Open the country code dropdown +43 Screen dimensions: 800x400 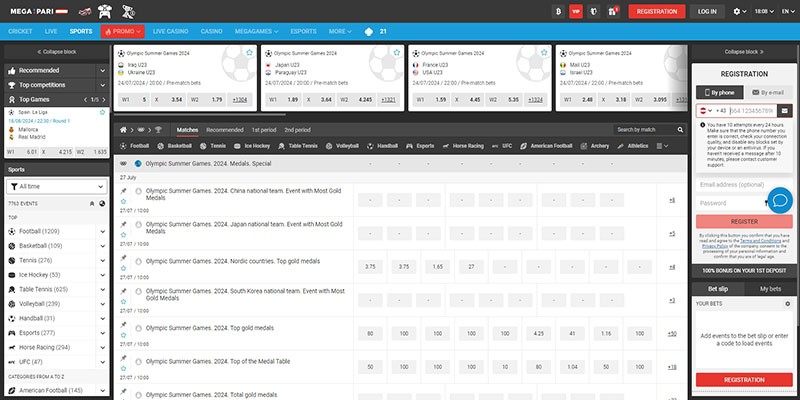[x=706, y=111]
